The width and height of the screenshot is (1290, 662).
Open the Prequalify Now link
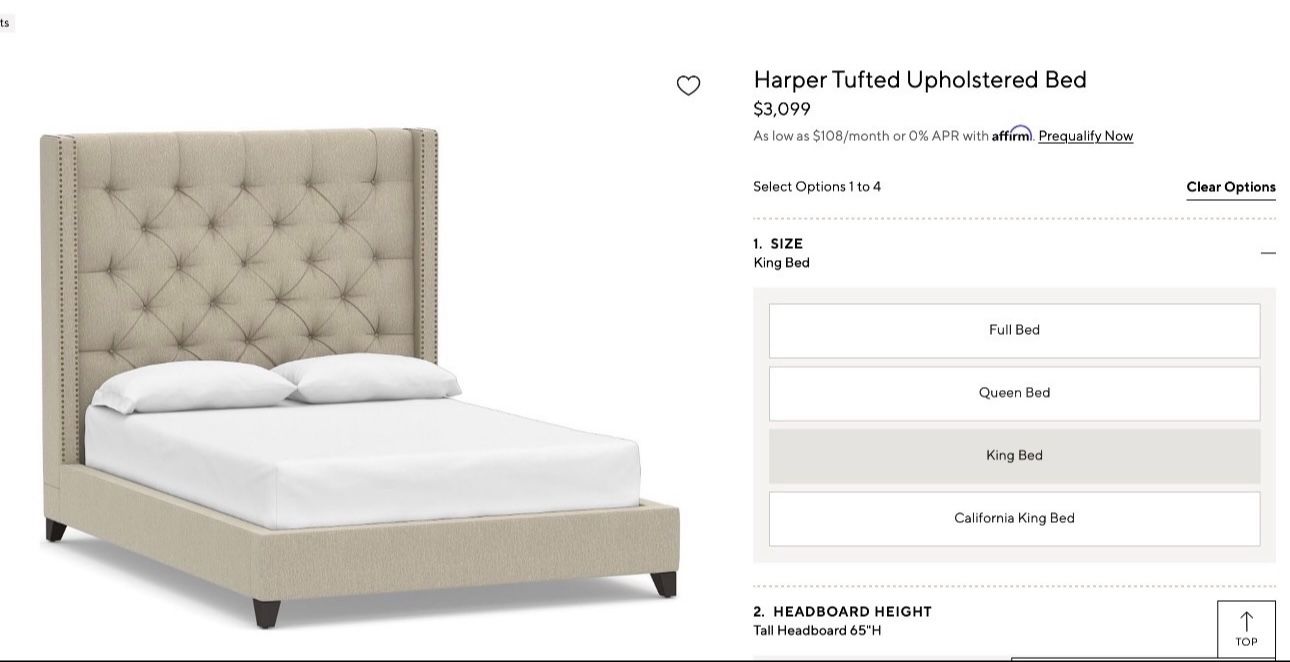1085,136
